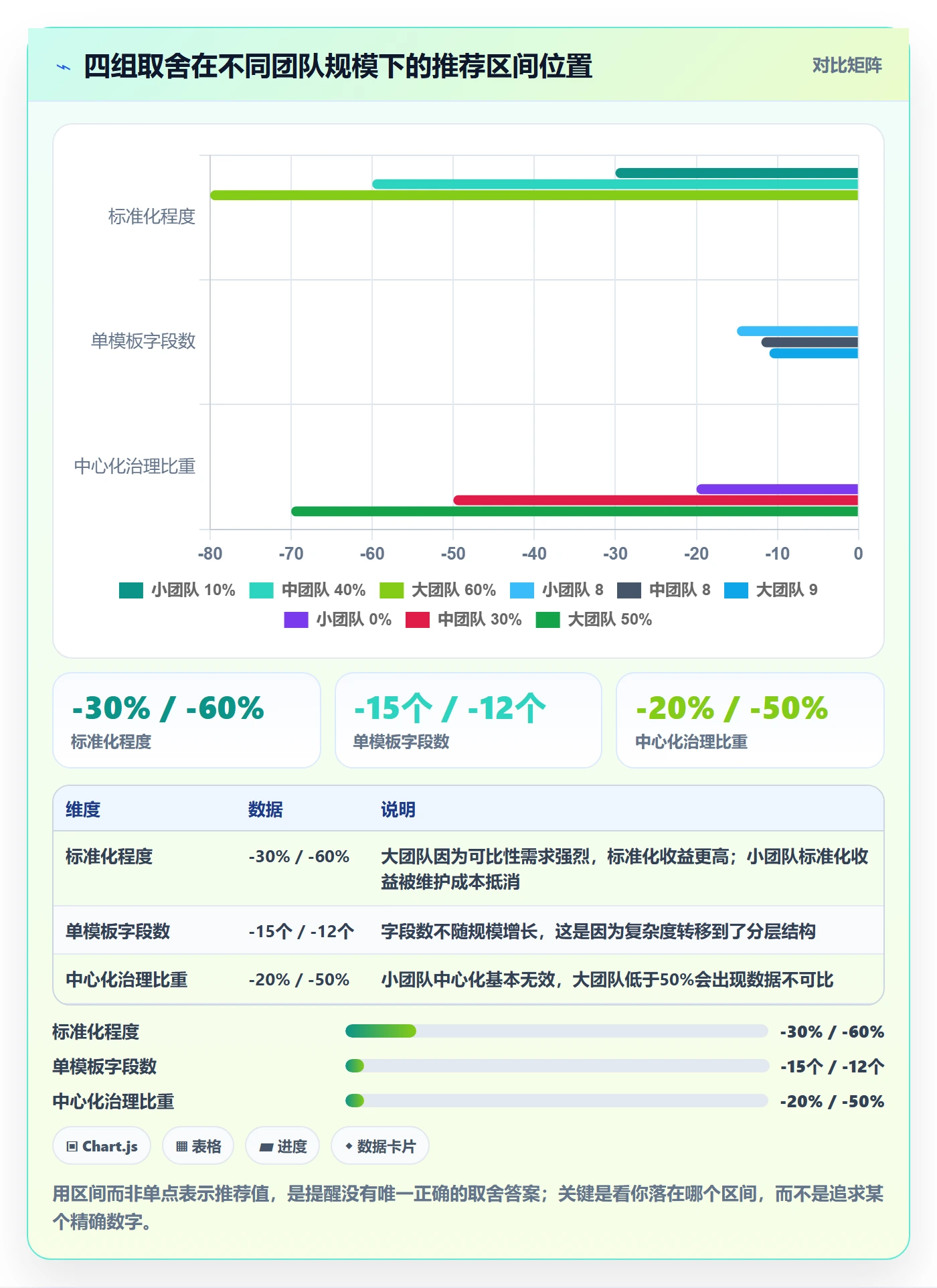Click the dark teal bar starting at -30
This screenshot has width=937, height=1288.
coord(736,173)
